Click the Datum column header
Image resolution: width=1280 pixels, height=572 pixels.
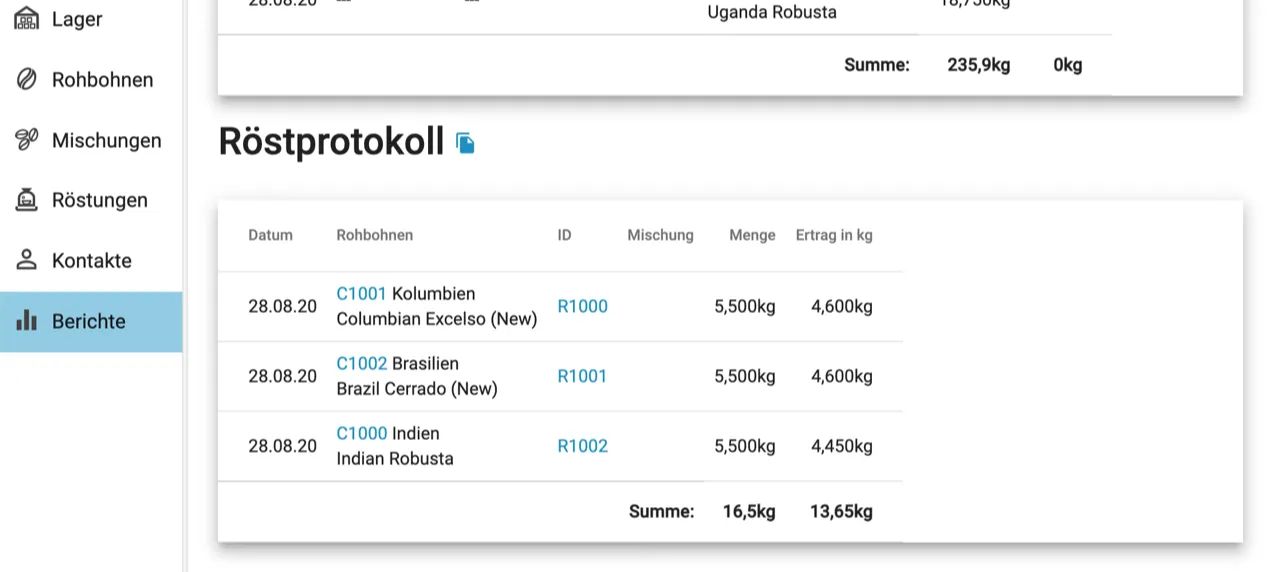(x=270, y=235)
